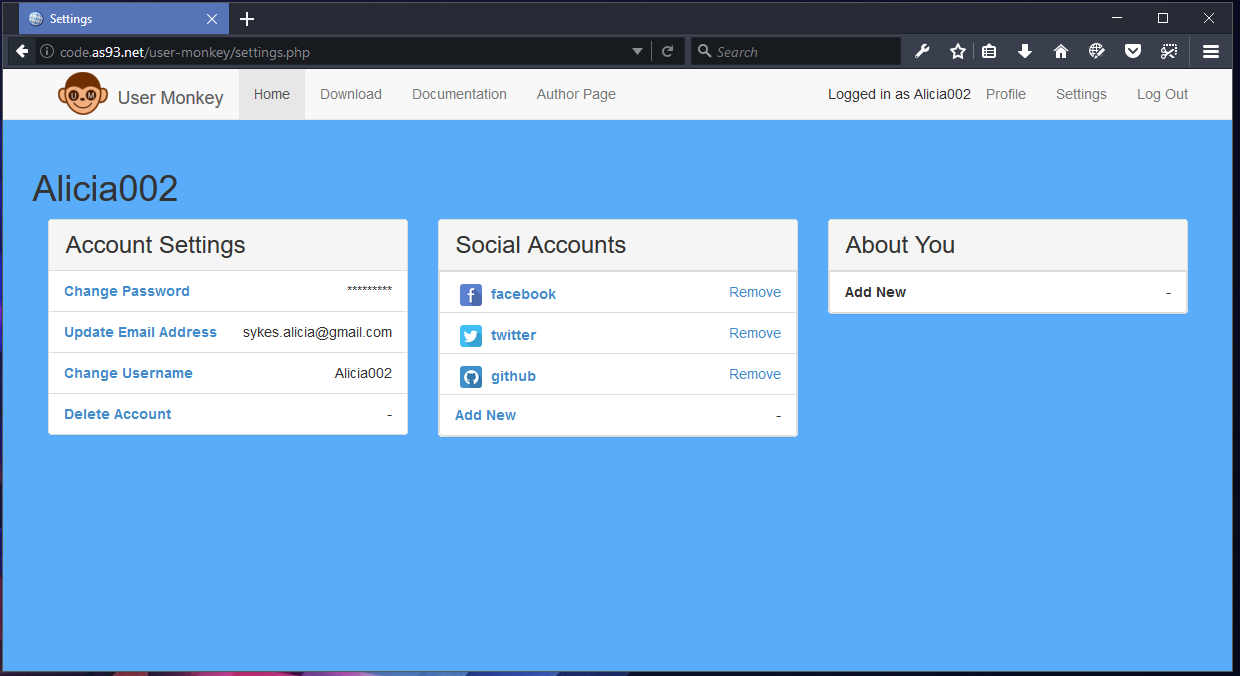Open the Home navigation item
Image resolution: width=1240 pixels, height=676 pixels.
(272, 94)
